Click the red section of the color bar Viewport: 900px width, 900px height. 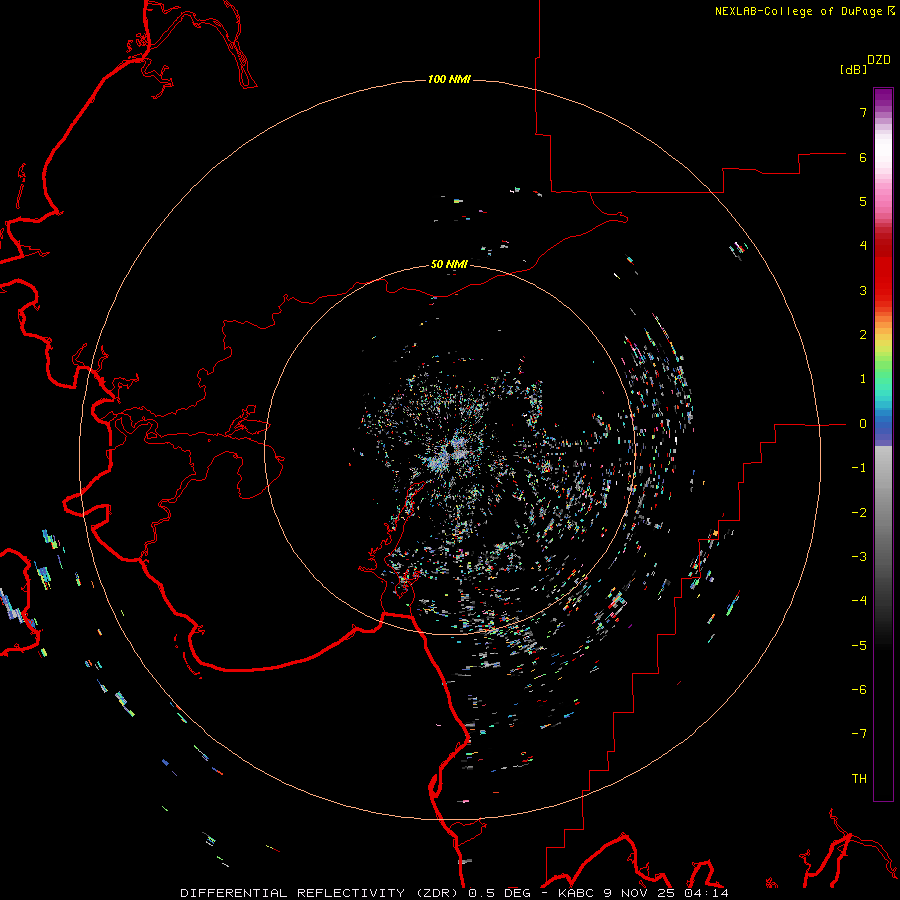[883, 270]
